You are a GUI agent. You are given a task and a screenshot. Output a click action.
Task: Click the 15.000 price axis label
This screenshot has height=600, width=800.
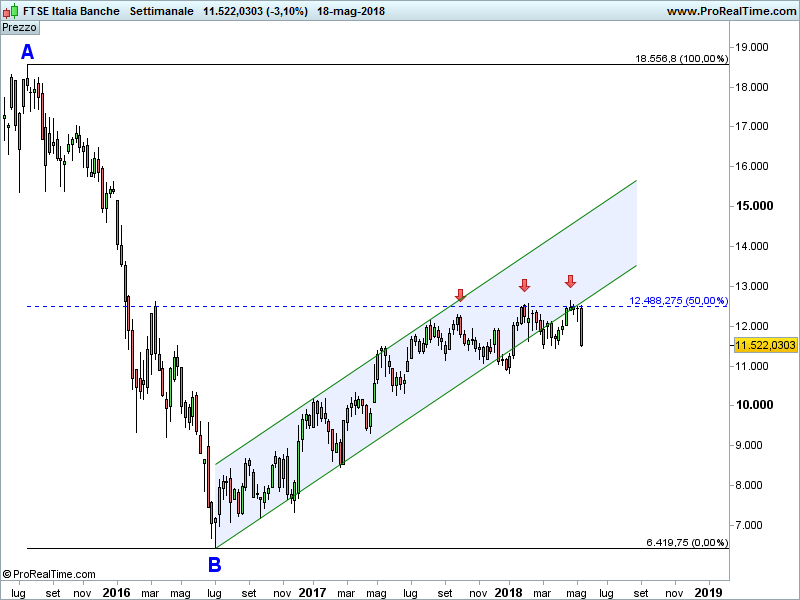(754, 206)
